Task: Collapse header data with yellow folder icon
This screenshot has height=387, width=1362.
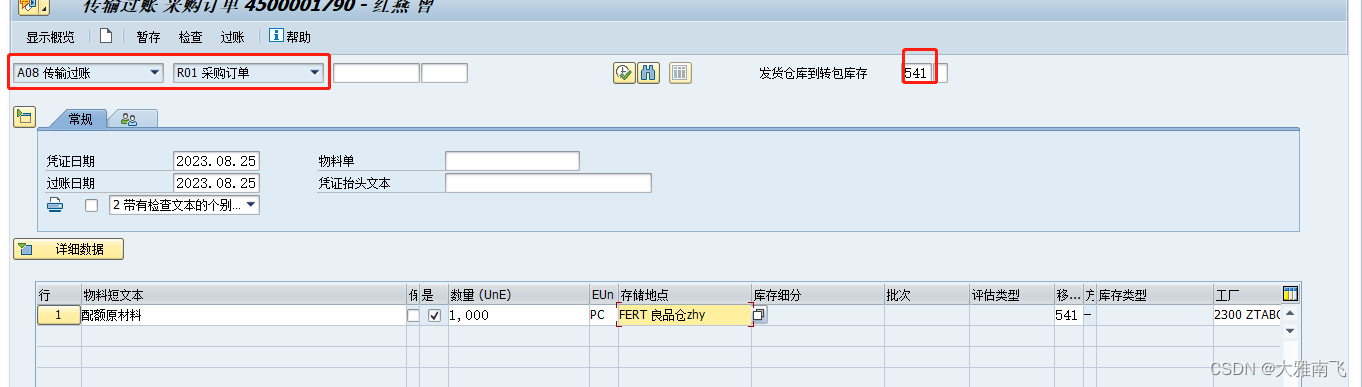Action: click(x=24, y=117)
